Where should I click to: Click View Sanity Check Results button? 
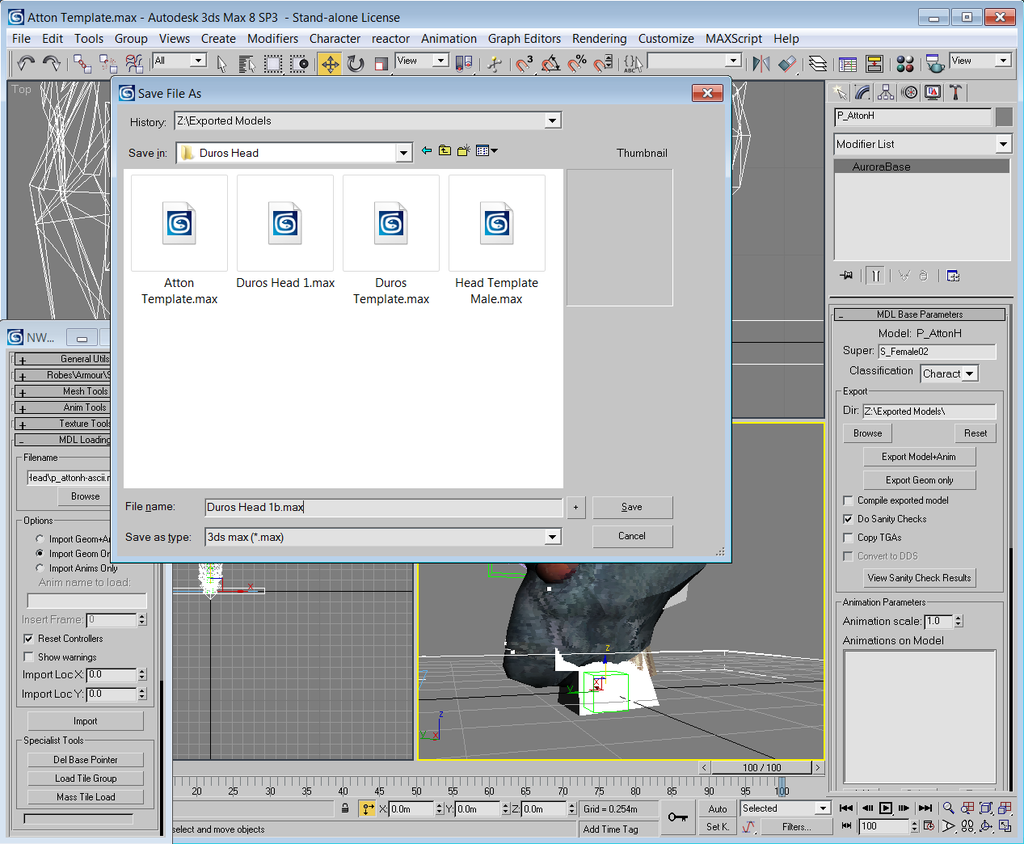tap(919, 577)
